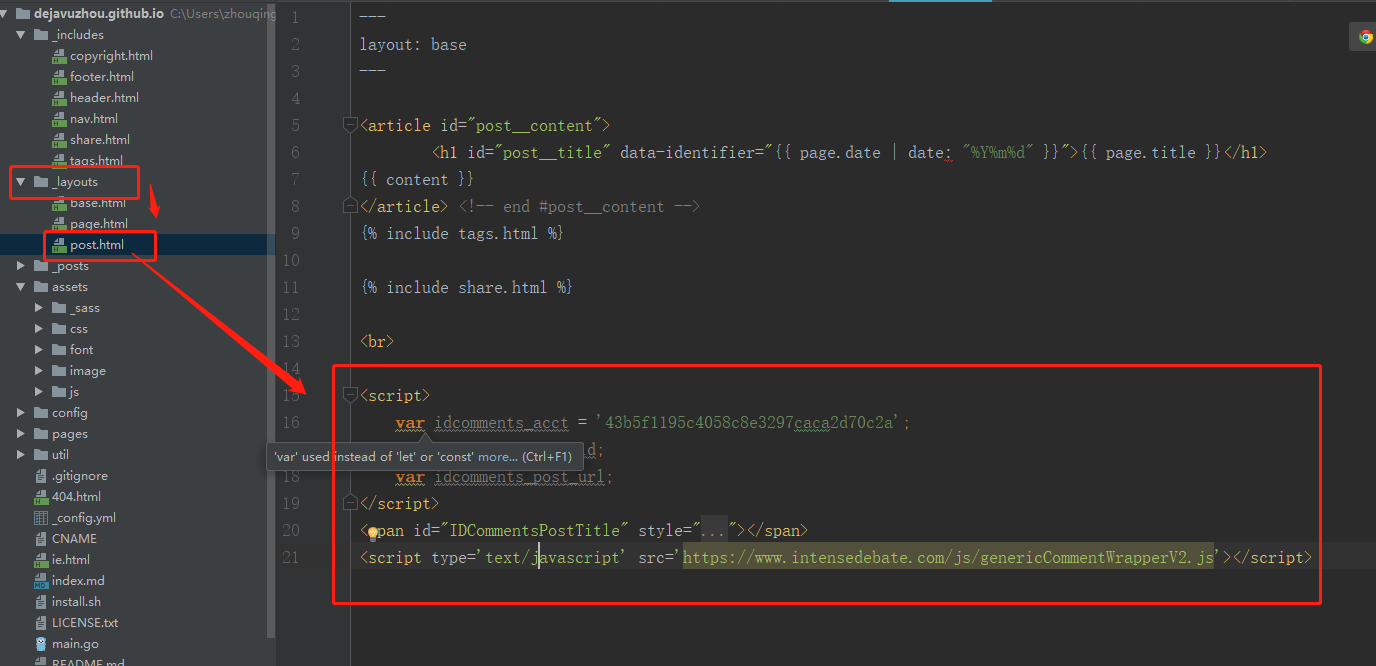Open base.html in _layouts

[98, 203]
